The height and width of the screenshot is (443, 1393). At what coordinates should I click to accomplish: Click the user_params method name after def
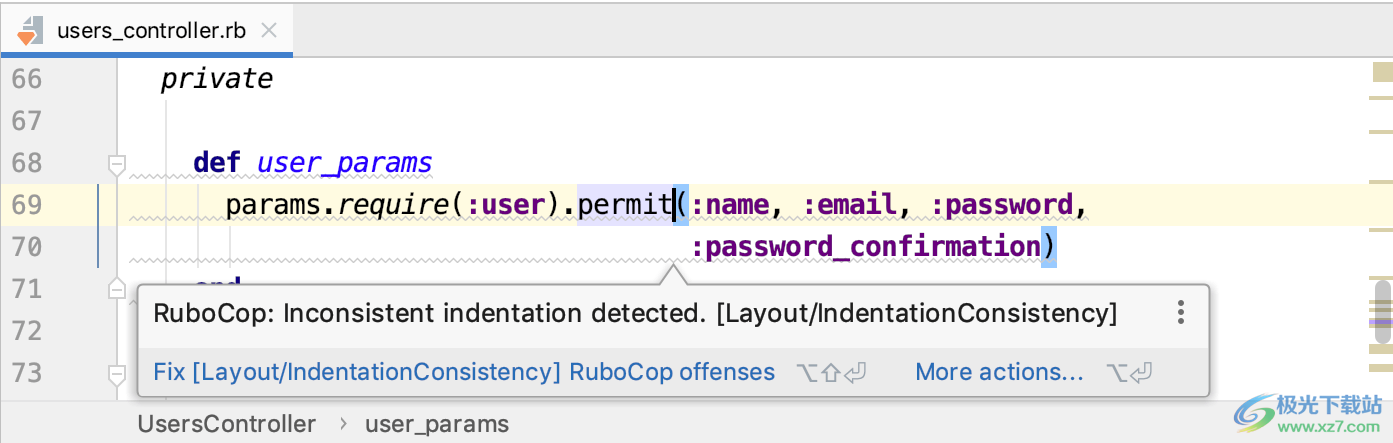click(x=344, y=163)
